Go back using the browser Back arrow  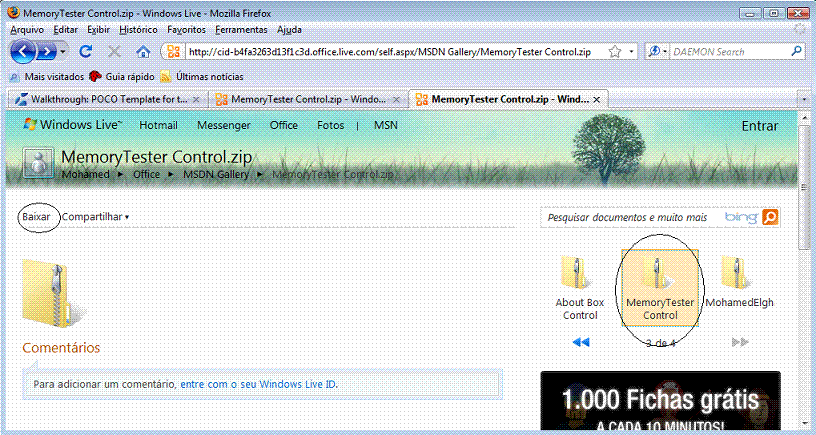point(23,52)
